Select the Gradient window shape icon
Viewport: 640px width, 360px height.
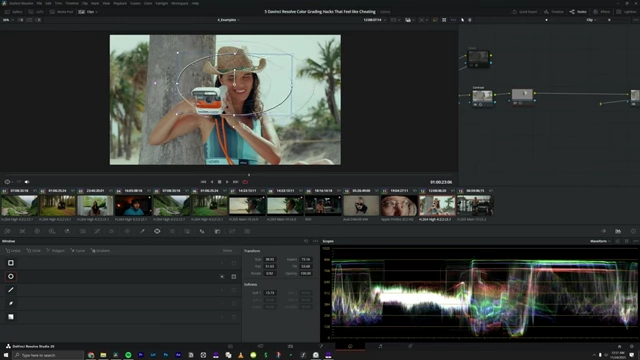tap(11, 317)
